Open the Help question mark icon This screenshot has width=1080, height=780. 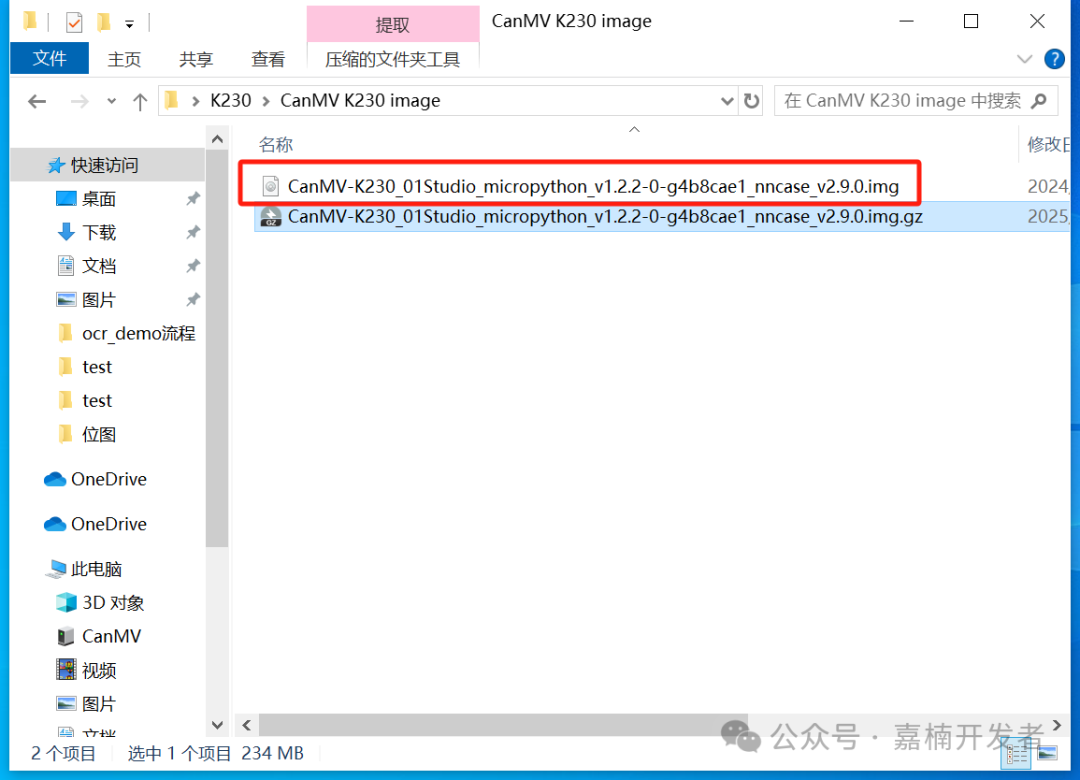click(x=1055, y=59)
